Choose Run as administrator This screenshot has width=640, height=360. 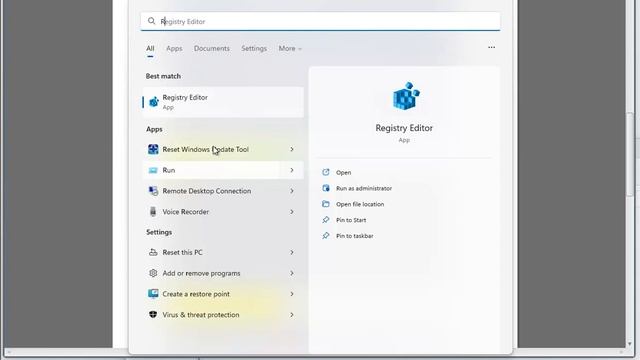tap(364, 189)
